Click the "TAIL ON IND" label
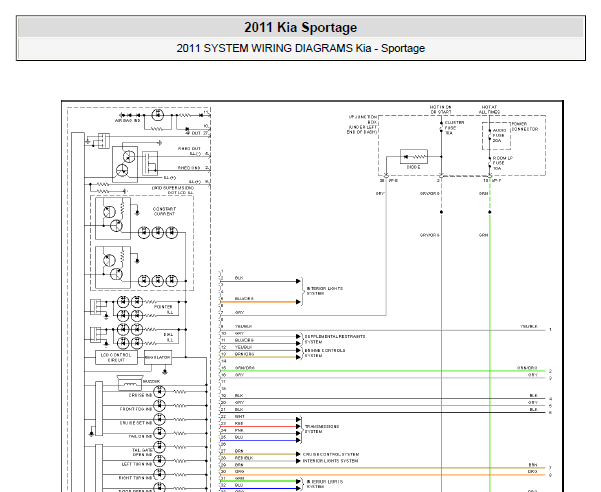The image size is (601, 492). pyautogui.click(x=140, y=436)
